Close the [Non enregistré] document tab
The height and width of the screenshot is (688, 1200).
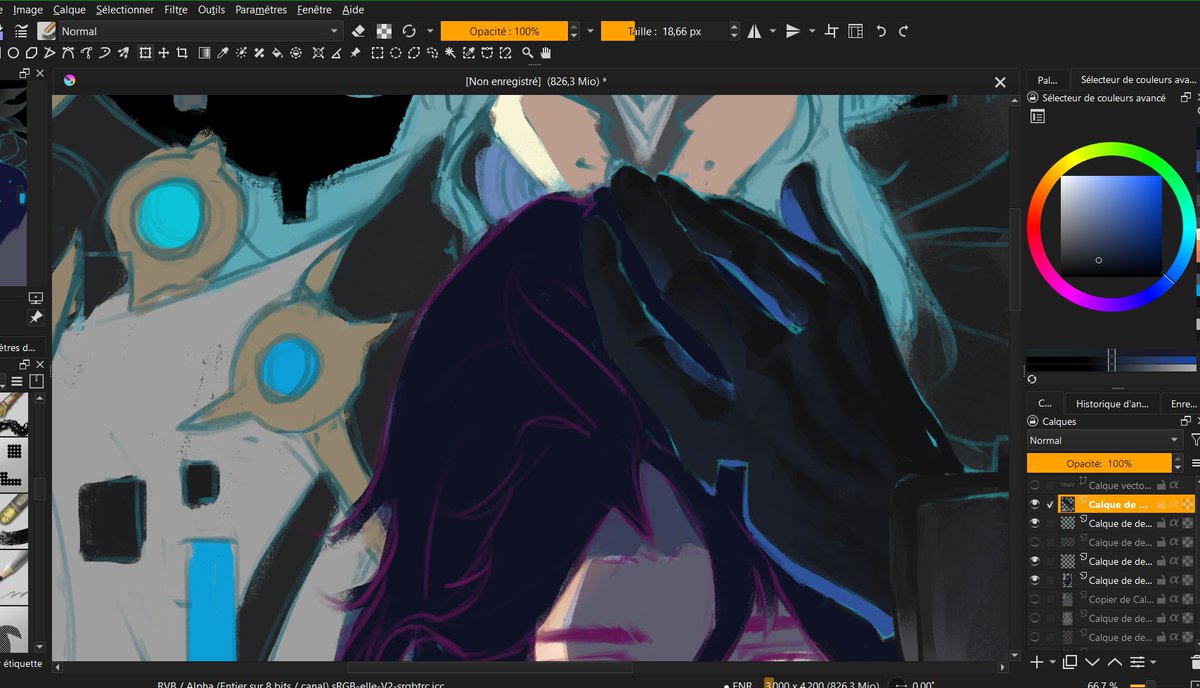coord(1000,82)
